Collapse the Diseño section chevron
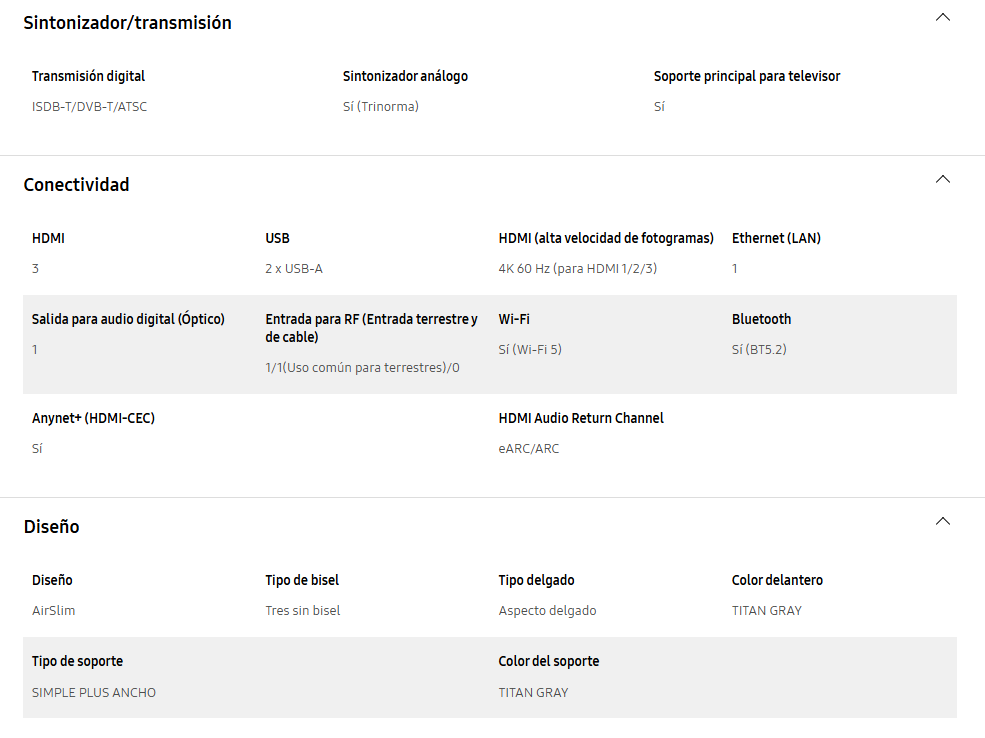 click(942, 521)
